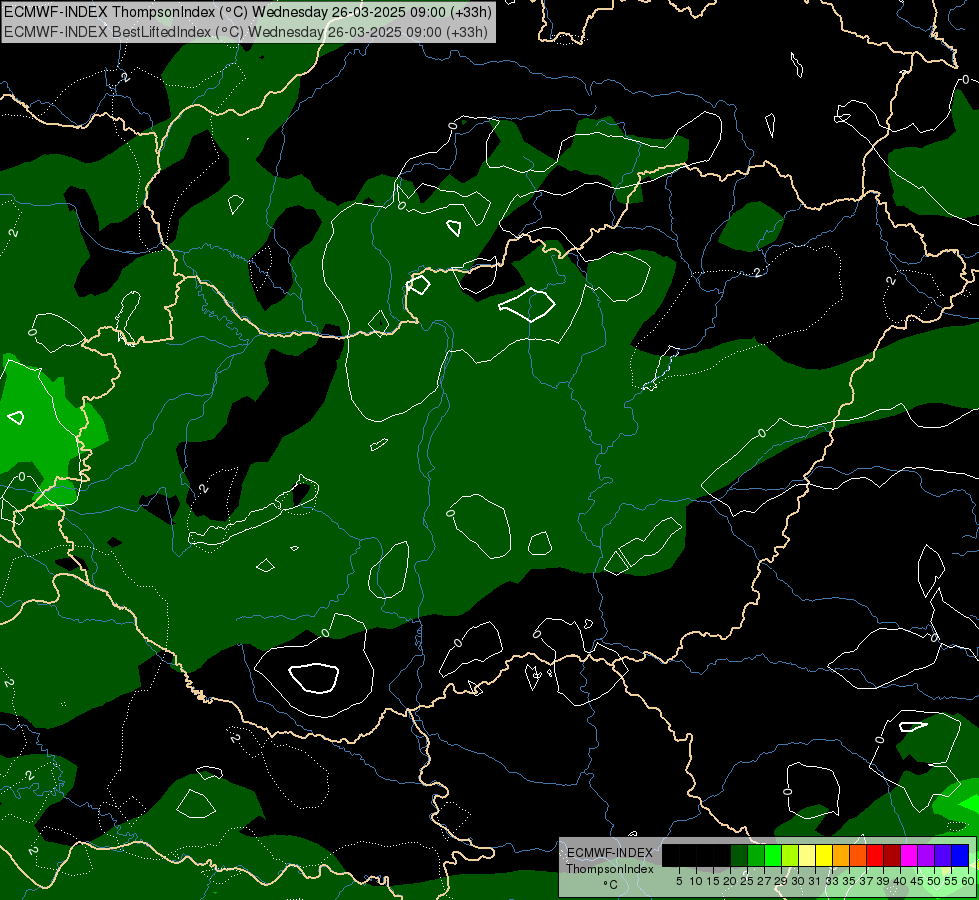Click the legend value '37'
The image size is (979, 900).
click(867, 881)
